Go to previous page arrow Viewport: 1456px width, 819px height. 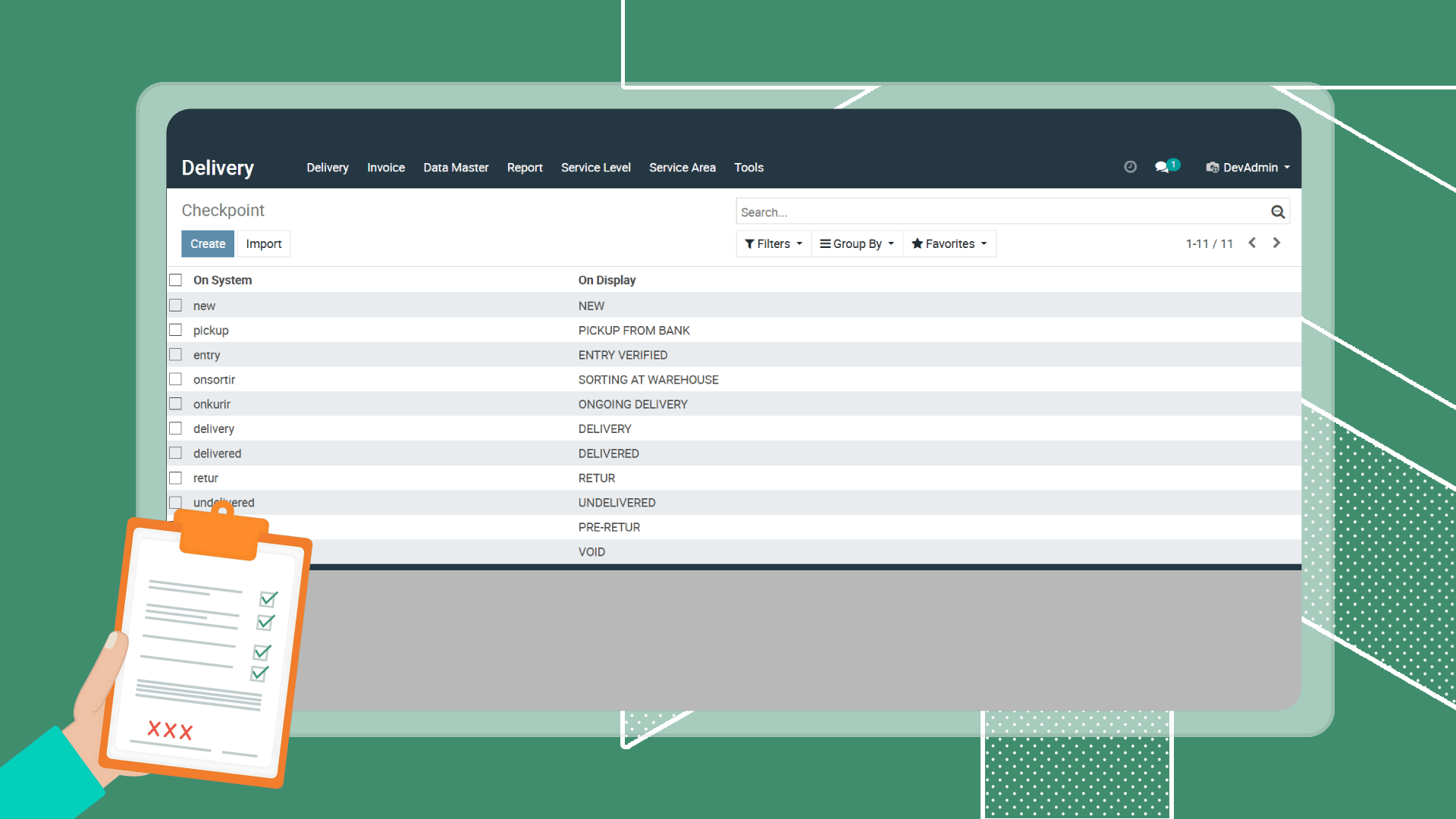click(x=1252, y=243)
